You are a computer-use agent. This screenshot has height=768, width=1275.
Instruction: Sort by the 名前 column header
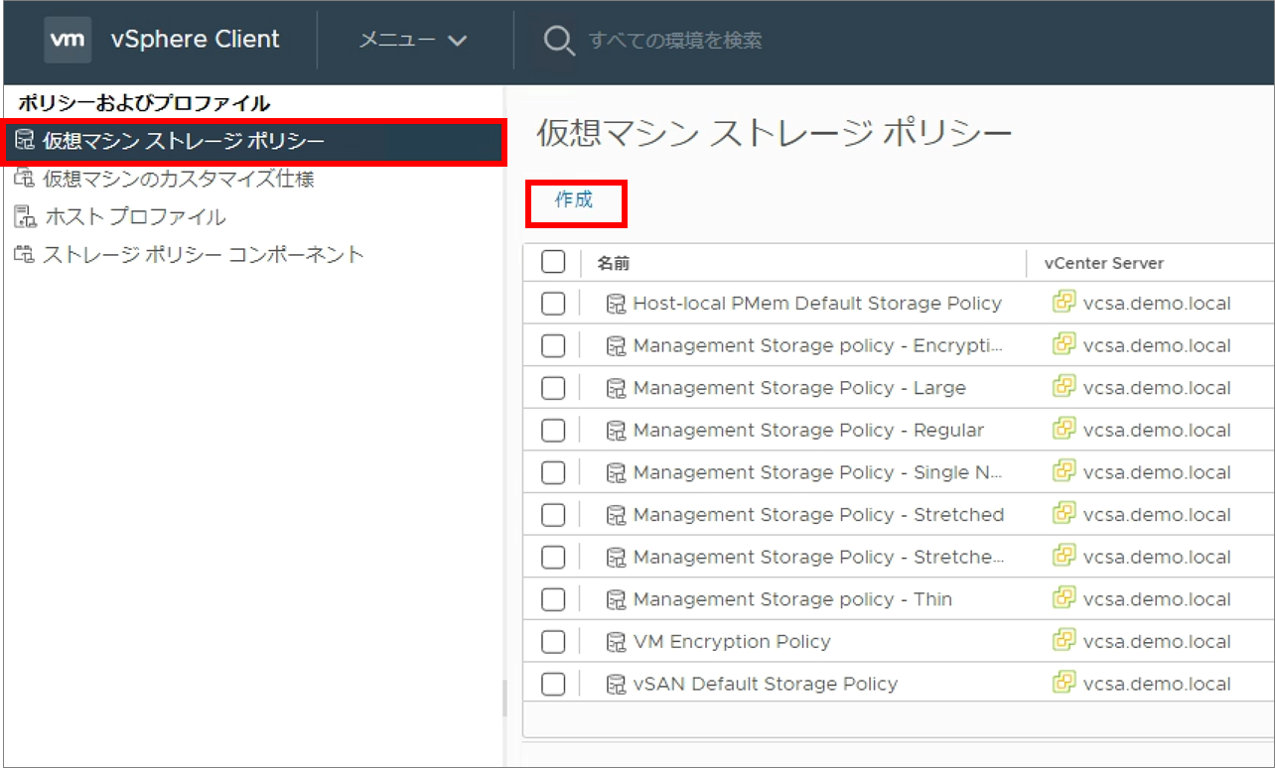tap(613, 263)
